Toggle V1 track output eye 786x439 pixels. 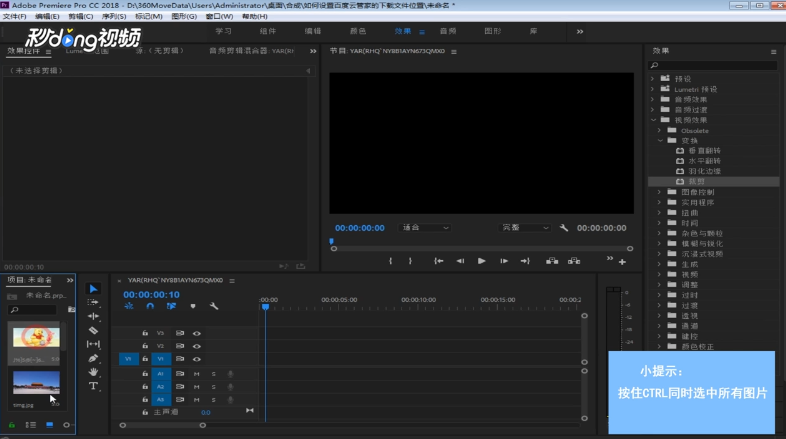(197, 359)
